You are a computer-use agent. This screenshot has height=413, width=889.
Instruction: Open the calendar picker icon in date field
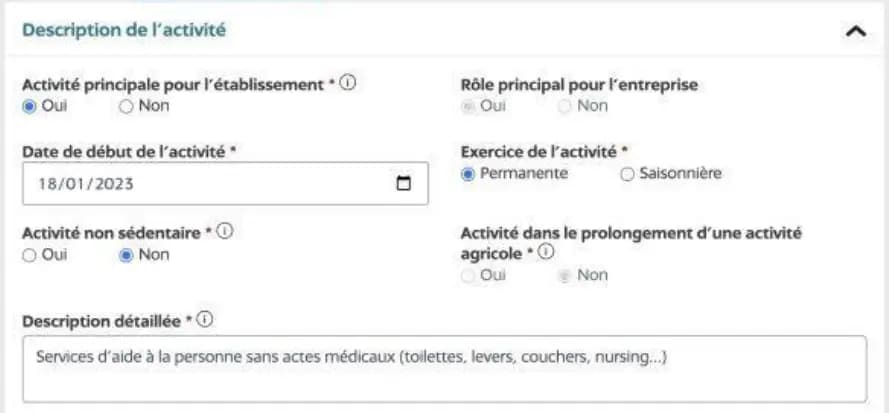(404, 184)
